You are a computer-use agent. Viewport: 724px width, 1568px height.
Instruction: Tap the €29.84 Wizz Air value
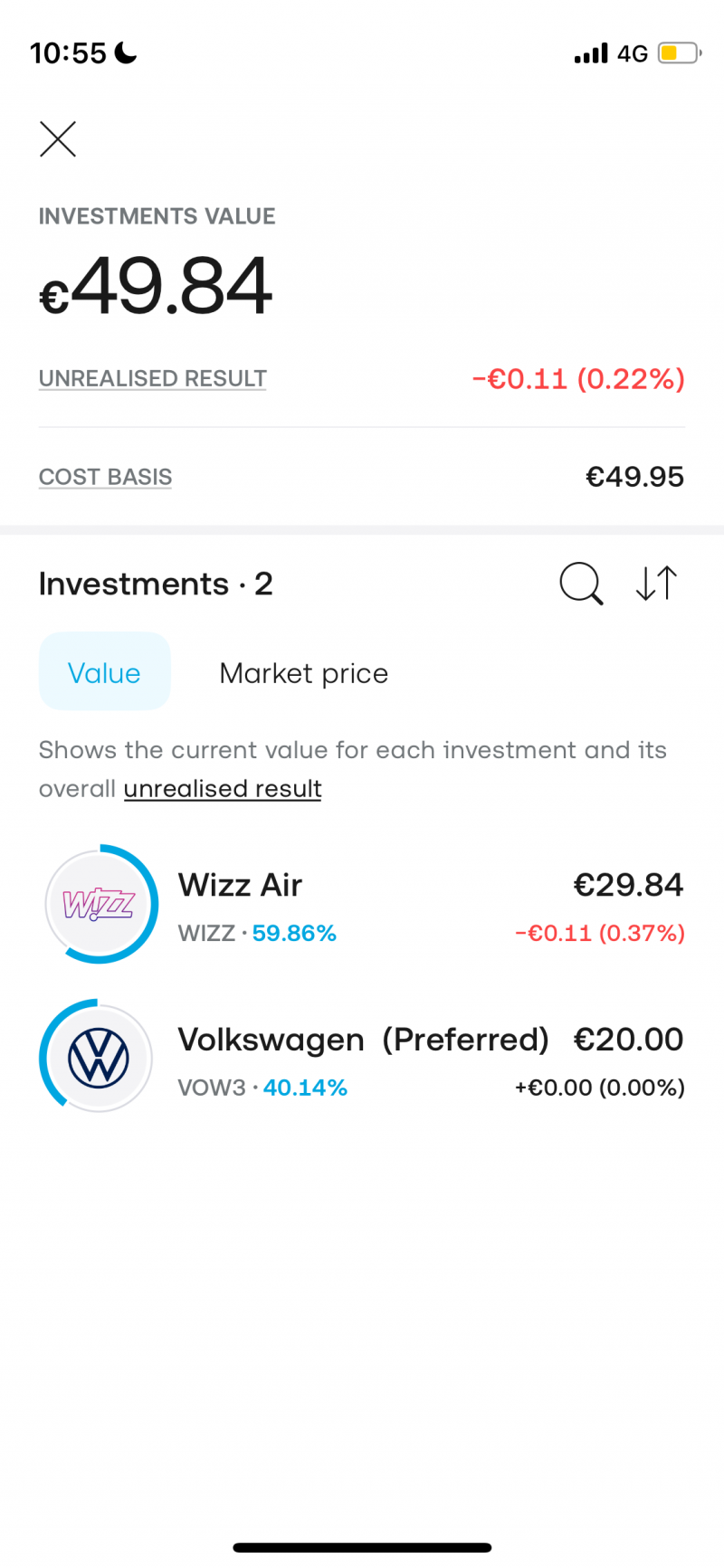(628, 885)
